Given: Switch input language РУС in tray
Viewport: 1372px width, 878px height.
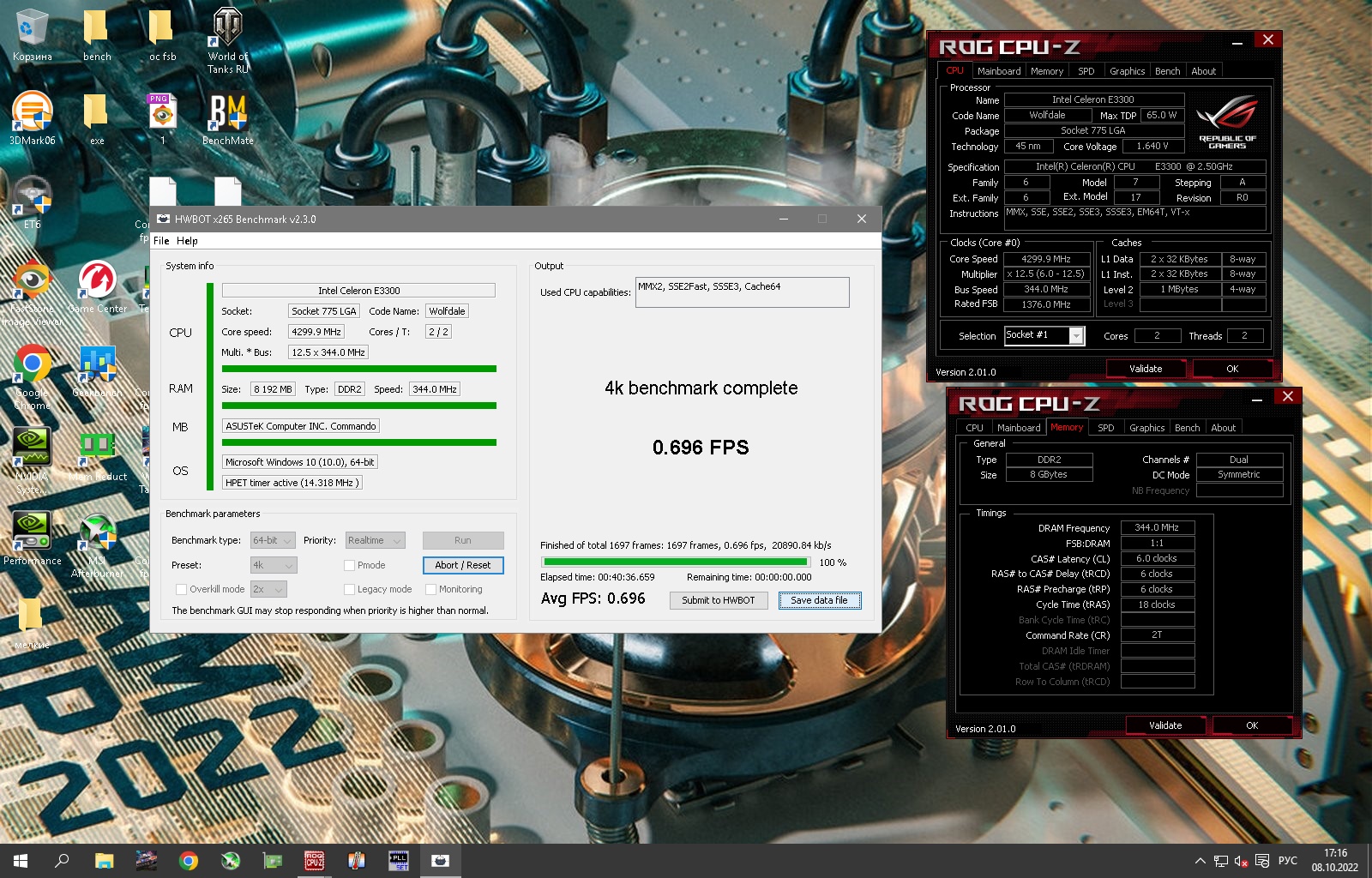Looking at the screenshot, I should coord(1288,861).
